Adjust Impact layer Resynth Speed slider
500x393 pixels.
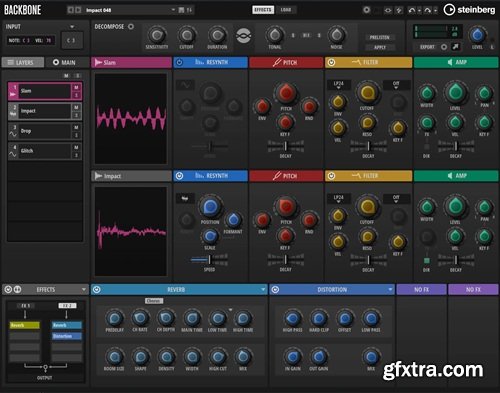pos(209,259)
